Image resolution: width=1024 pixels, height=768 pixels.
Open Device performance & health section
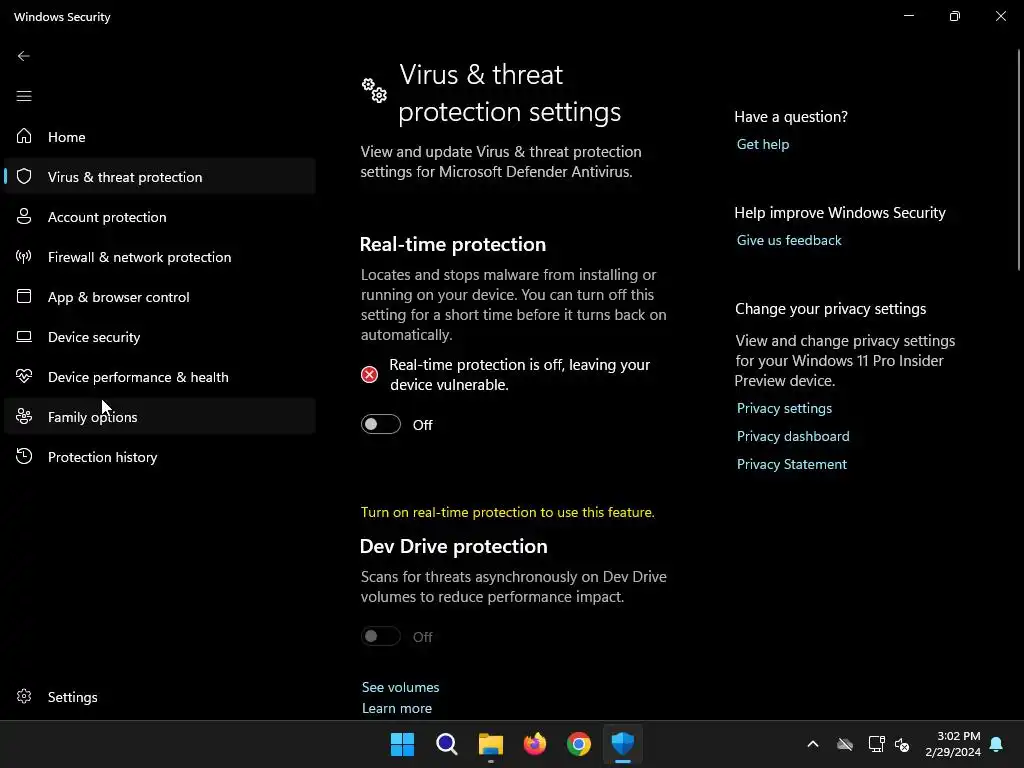pos(159,376)
